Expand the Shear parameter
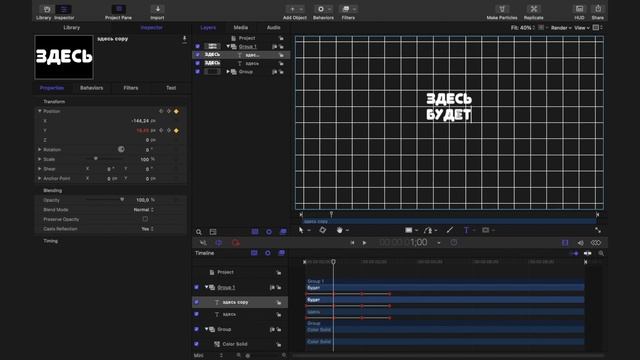The width and height of the screenshot is (640, 360). (x=40, y=169)
